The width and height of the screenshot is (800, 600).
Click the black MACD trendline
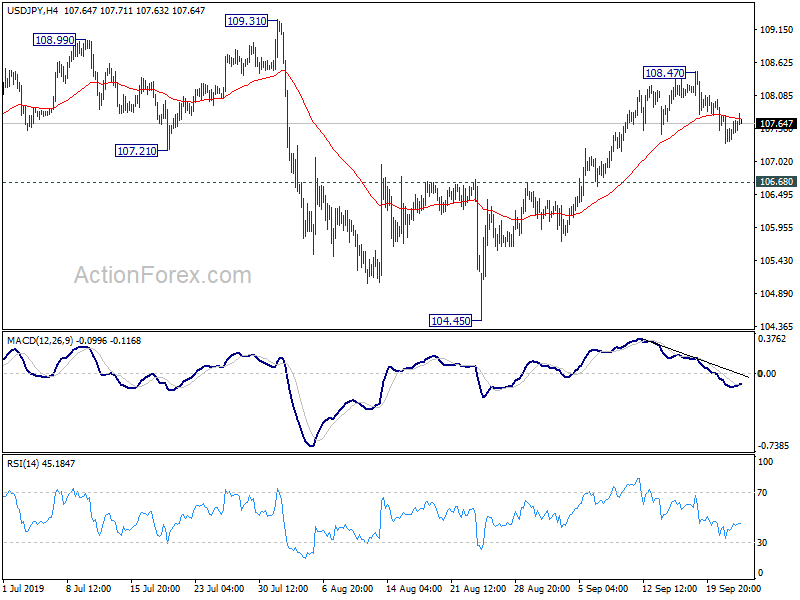pos(695,358)
